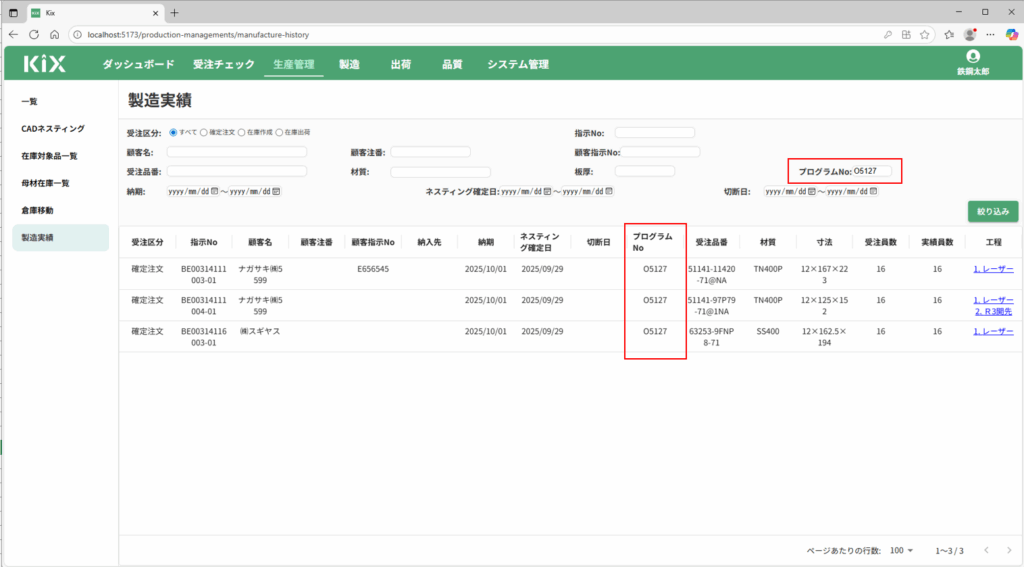Open 母材在庫一覧 from the sidebar

(45, 183)
